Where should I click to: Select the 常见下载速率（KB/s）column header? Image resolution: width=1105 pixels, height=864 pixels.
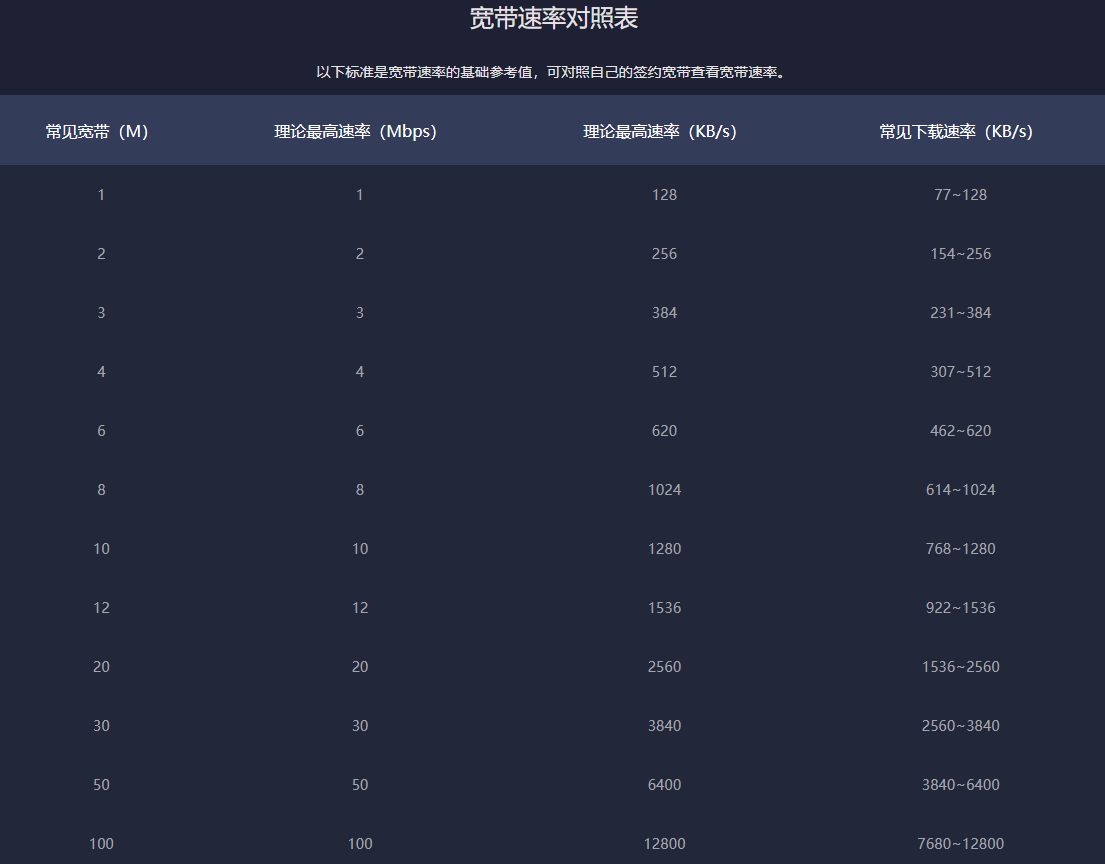point(956,132)
